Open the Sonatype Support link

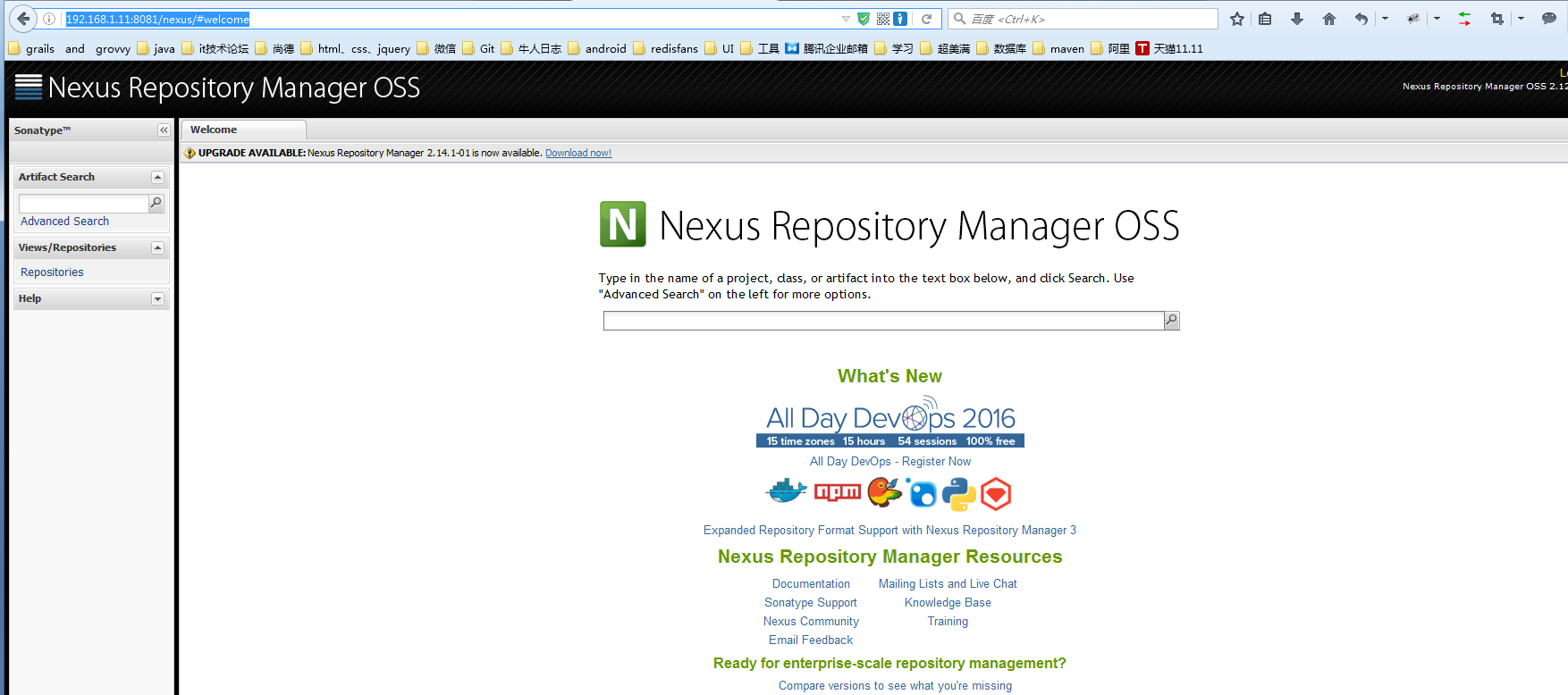(811, 602)
